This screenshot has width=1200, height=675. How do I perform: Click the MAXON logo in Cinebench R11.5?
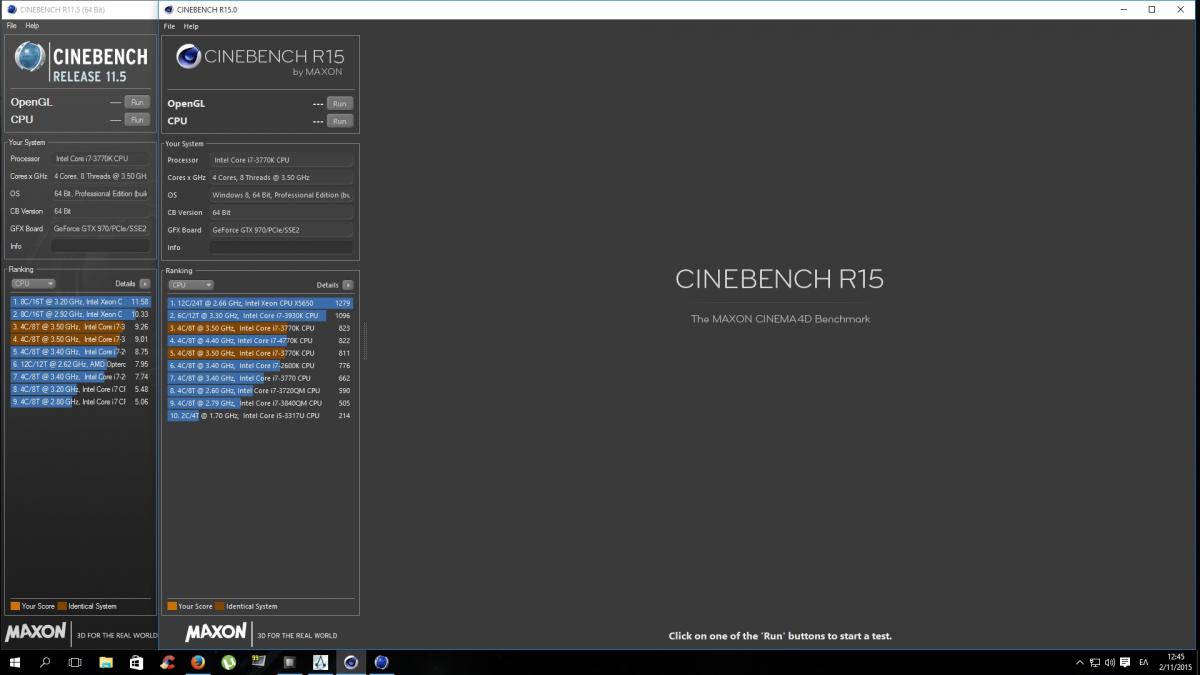[36, 632]
